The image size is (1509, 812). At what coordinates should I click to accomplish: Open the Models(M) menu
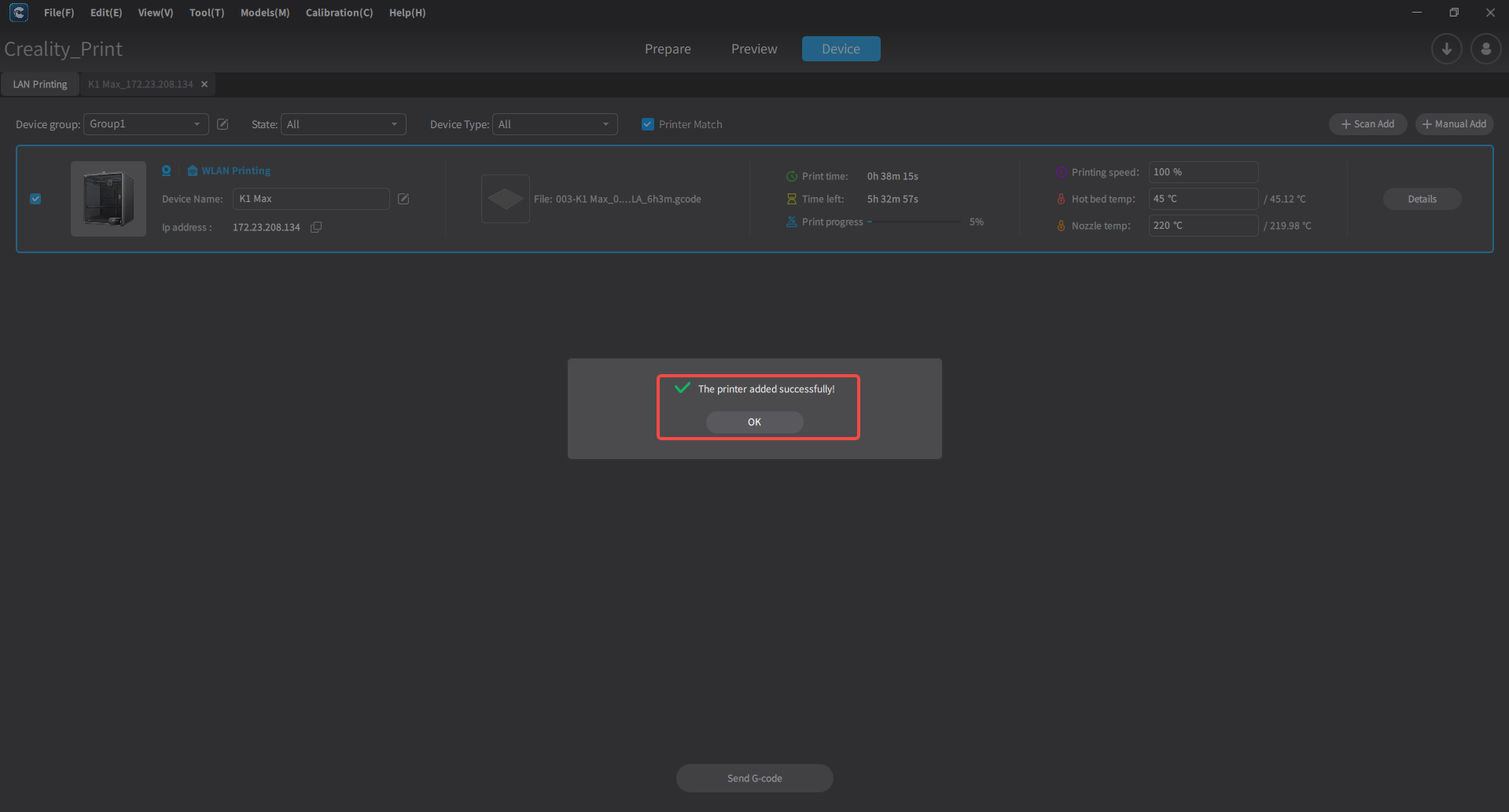pos(265,13)
